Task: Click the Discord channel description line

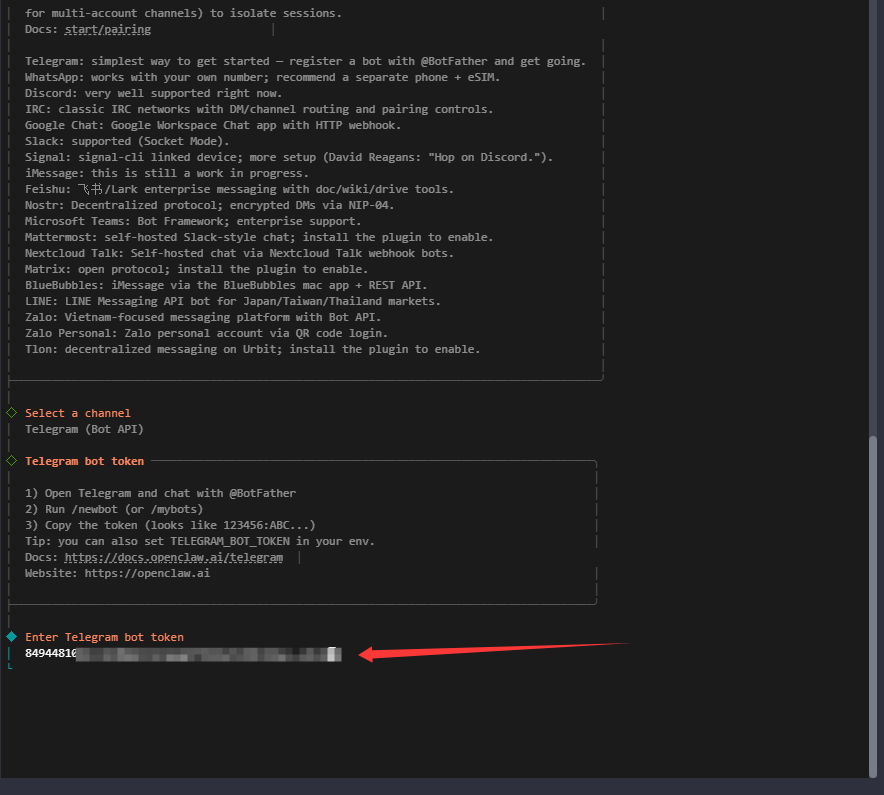Action: 153,93
